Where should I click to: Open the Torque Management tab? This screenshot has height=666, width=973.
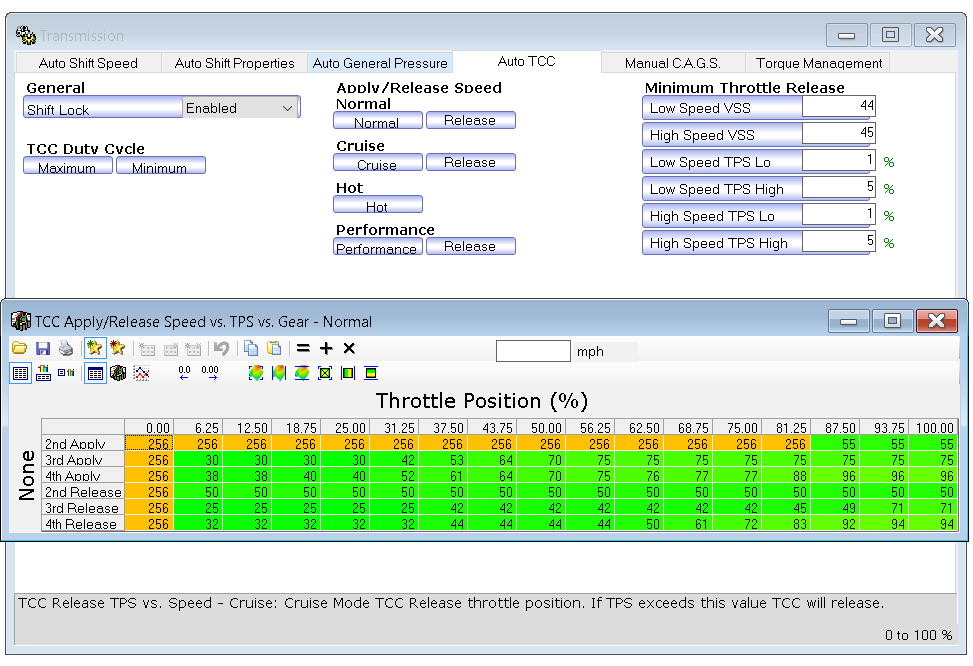click(819, 63)
